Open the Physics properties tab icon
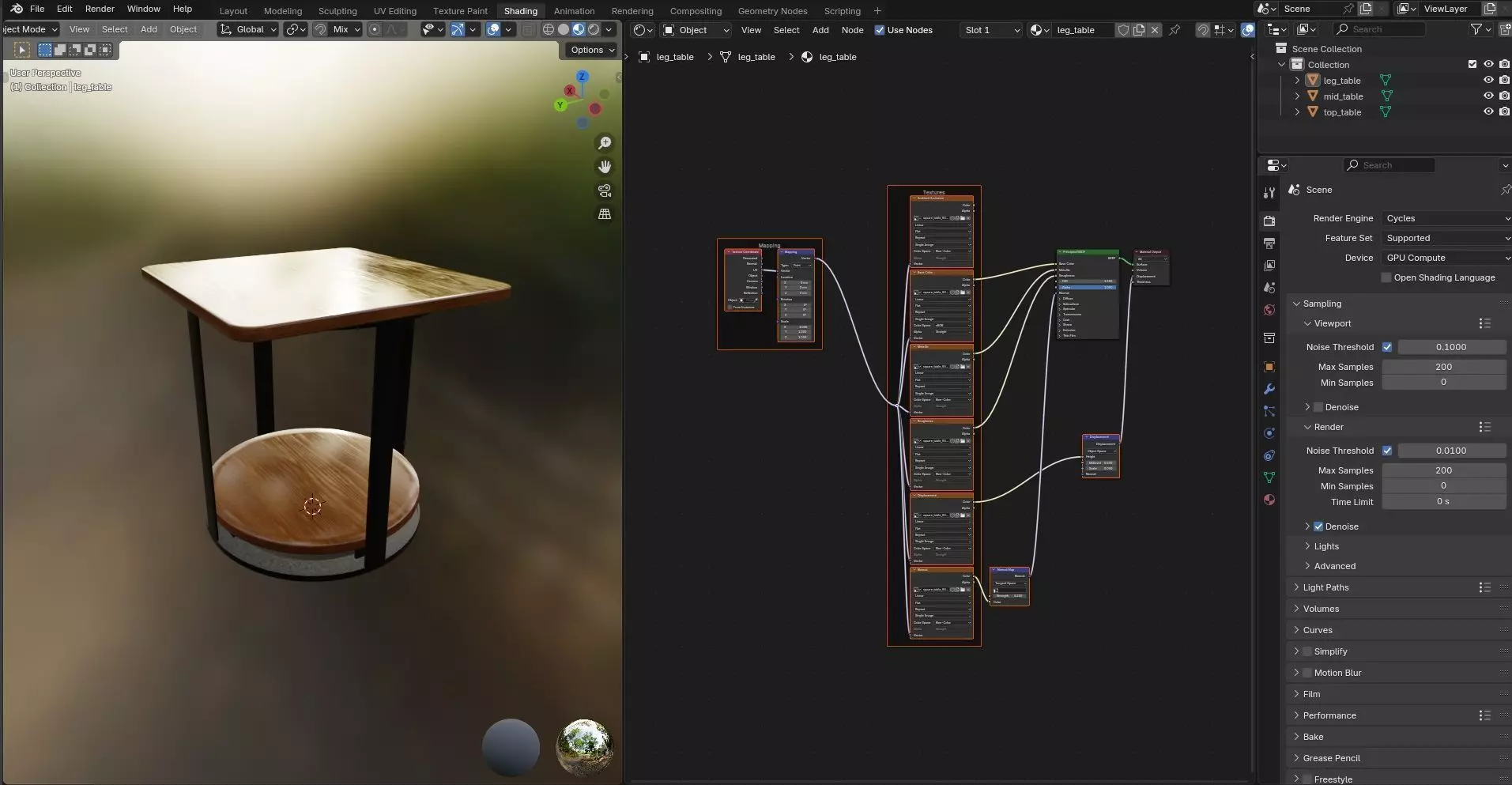The height and width of the screenshot is (785, 1512). click(1269, 433)
